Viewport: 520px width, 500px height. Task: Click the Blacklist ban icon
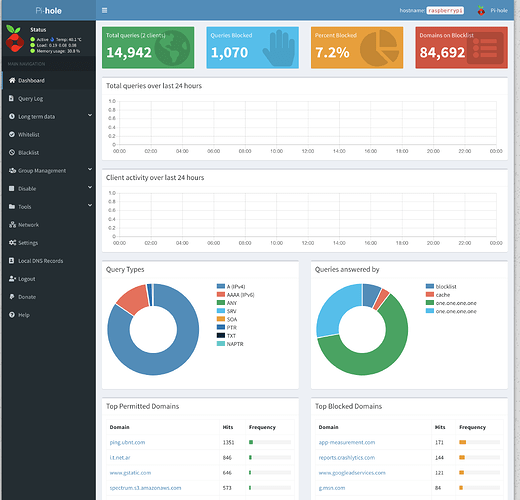[x=12, y=152]
